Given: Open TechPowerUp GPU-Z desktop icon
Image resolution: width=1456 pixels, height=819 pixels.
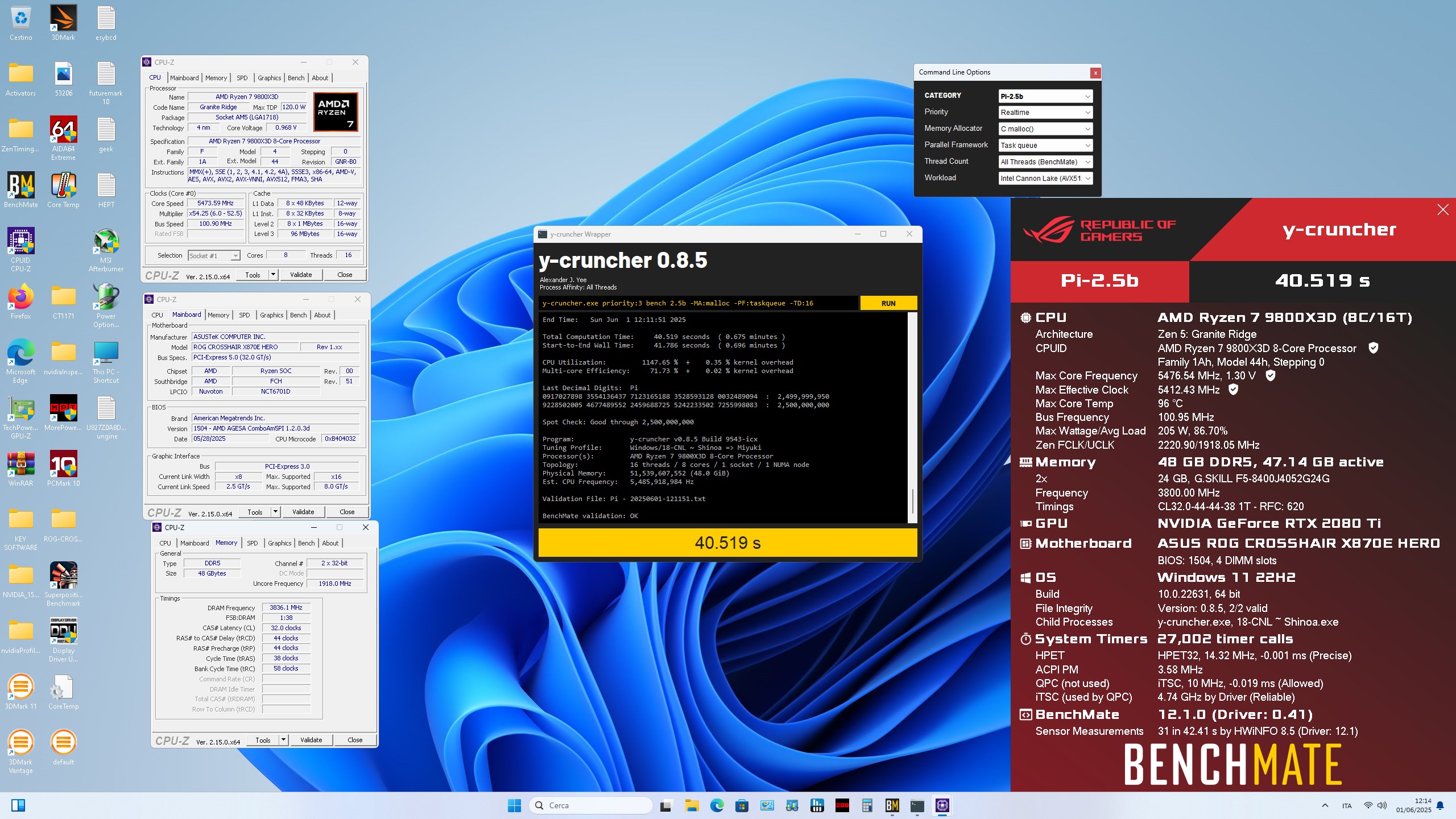Looking at the screenshot, I should [20, 417].
